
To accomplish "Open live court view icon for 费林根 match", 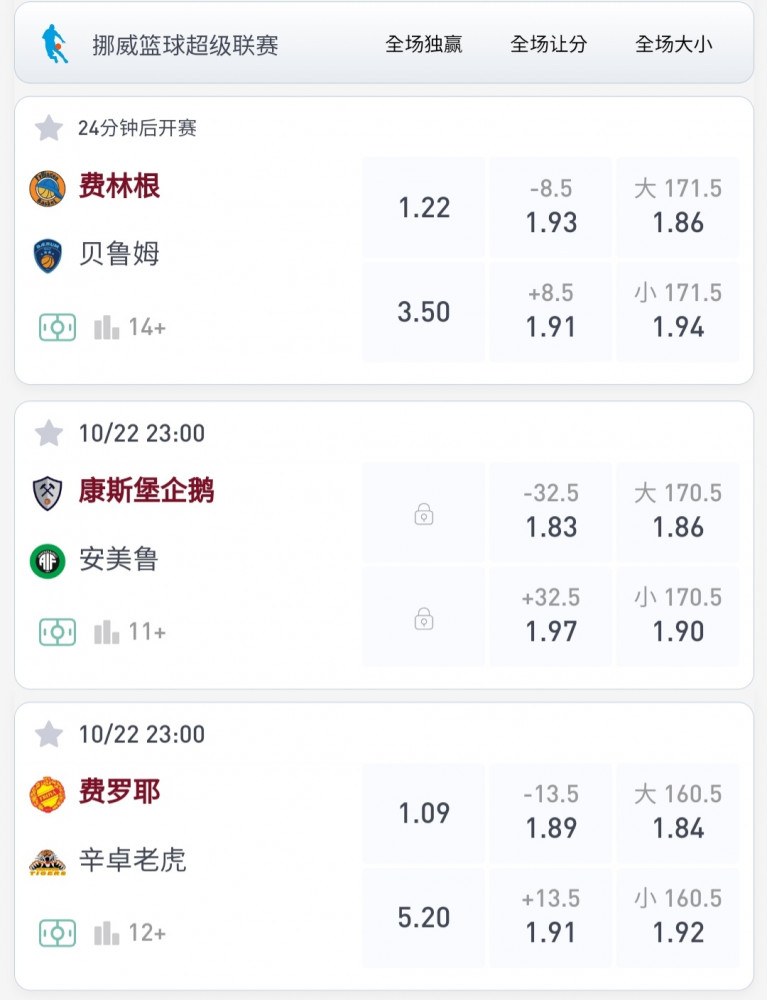I will click(57, 328).
